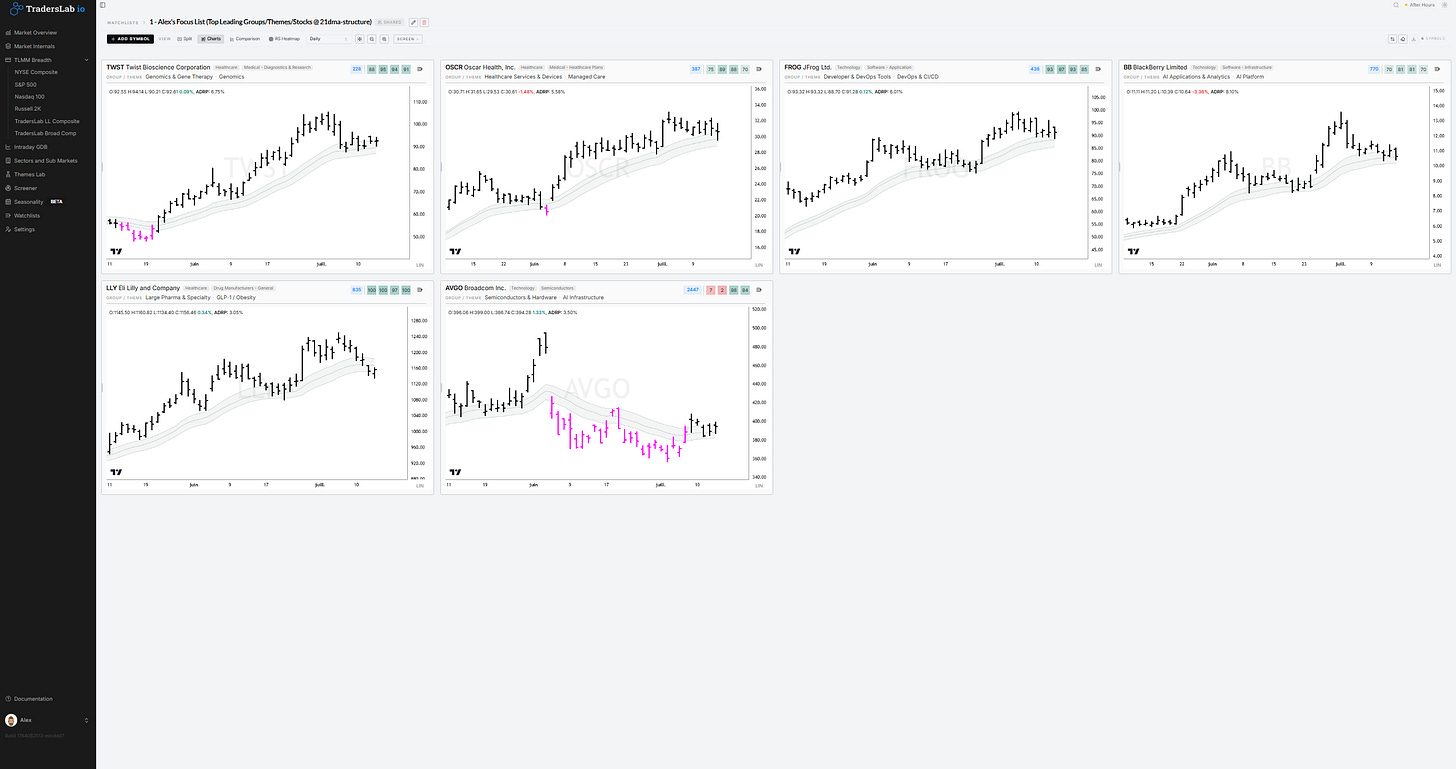Expand the Alex user account menu
This screenshot has width=1456, height=769.
48,720
